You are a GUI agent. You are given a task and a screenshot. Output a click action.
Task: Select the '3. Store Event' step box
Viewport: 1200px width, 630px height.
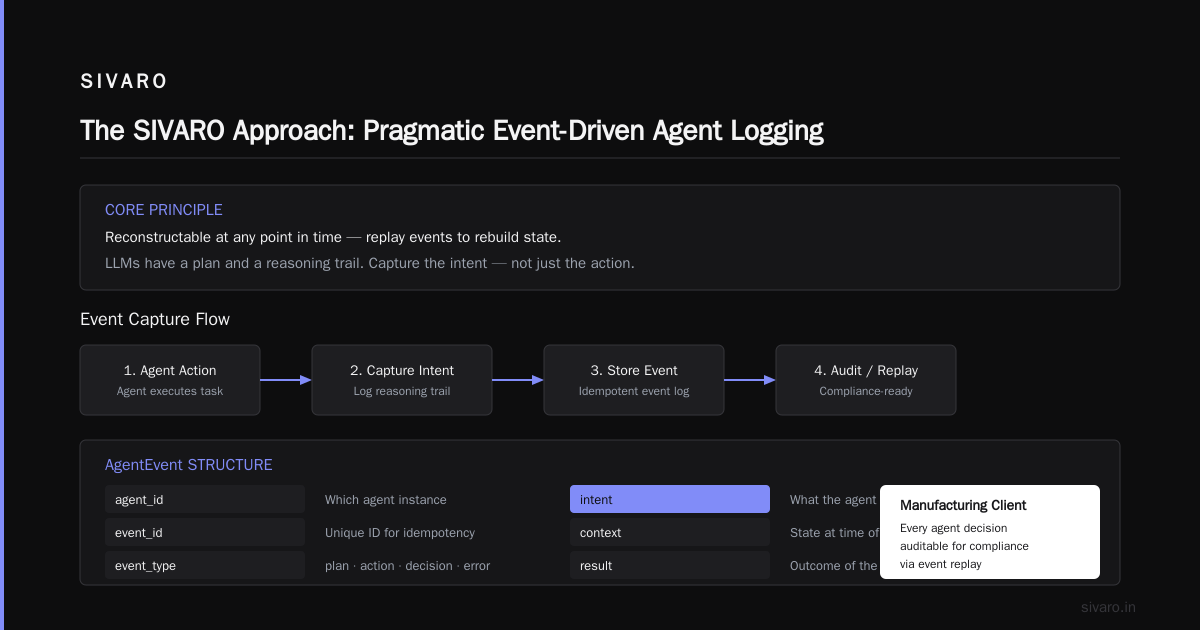pyautogui.click(x=634, y=380)
